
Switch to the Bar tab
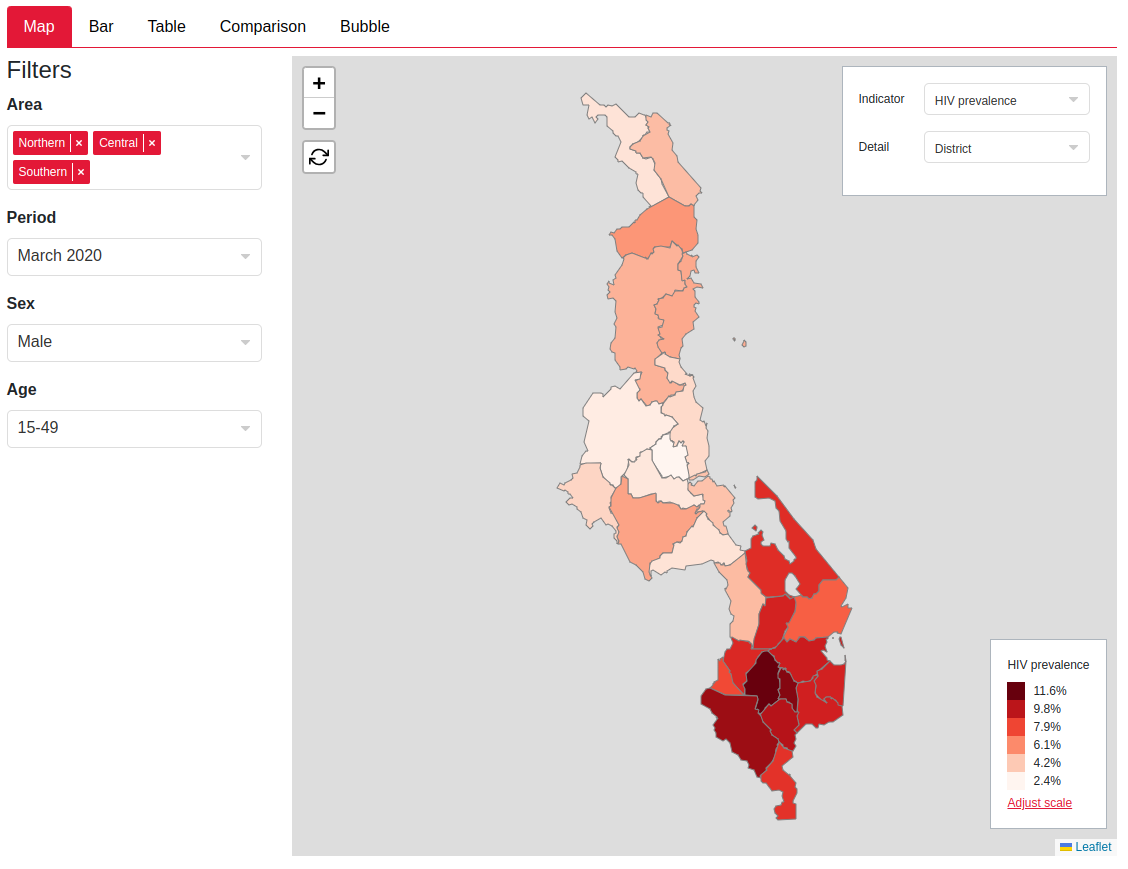(x=101, y=27)
